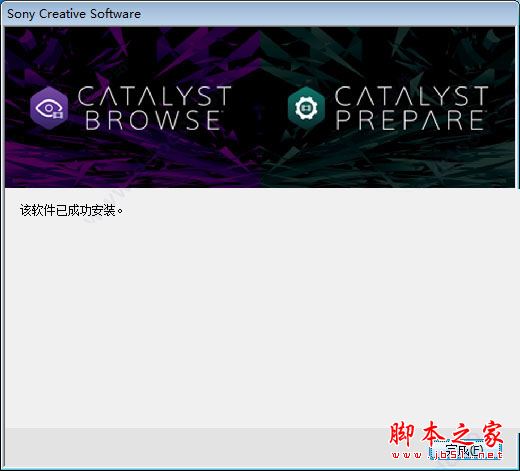Screen dimensions: 520x471
Task: Click the 完成(F) finish button
Action: (466, 450)
